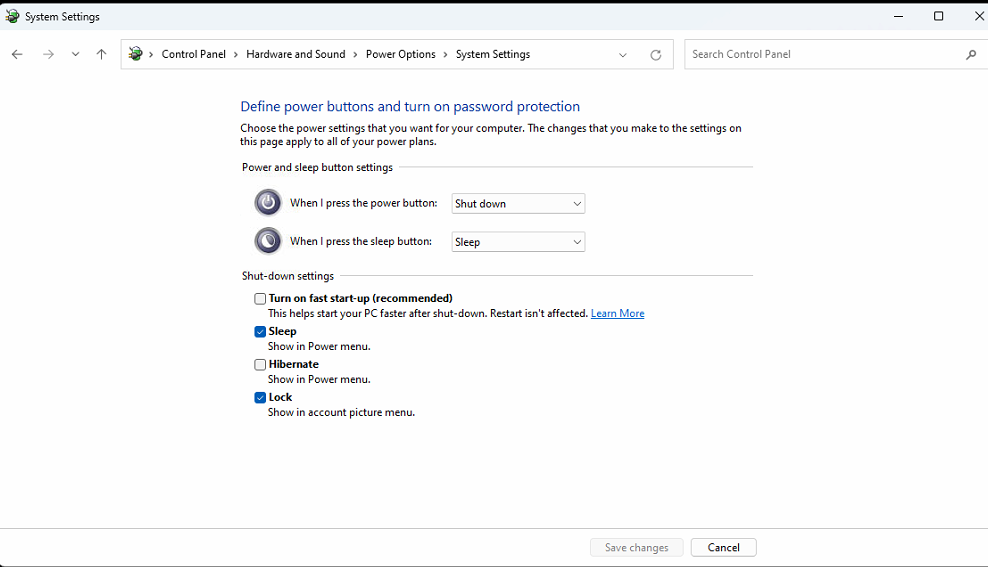Screen dimensions: 988x567
Task: Expand chevron after Hardware and Sound breadcrumb
Action: [x=355, y=55]
